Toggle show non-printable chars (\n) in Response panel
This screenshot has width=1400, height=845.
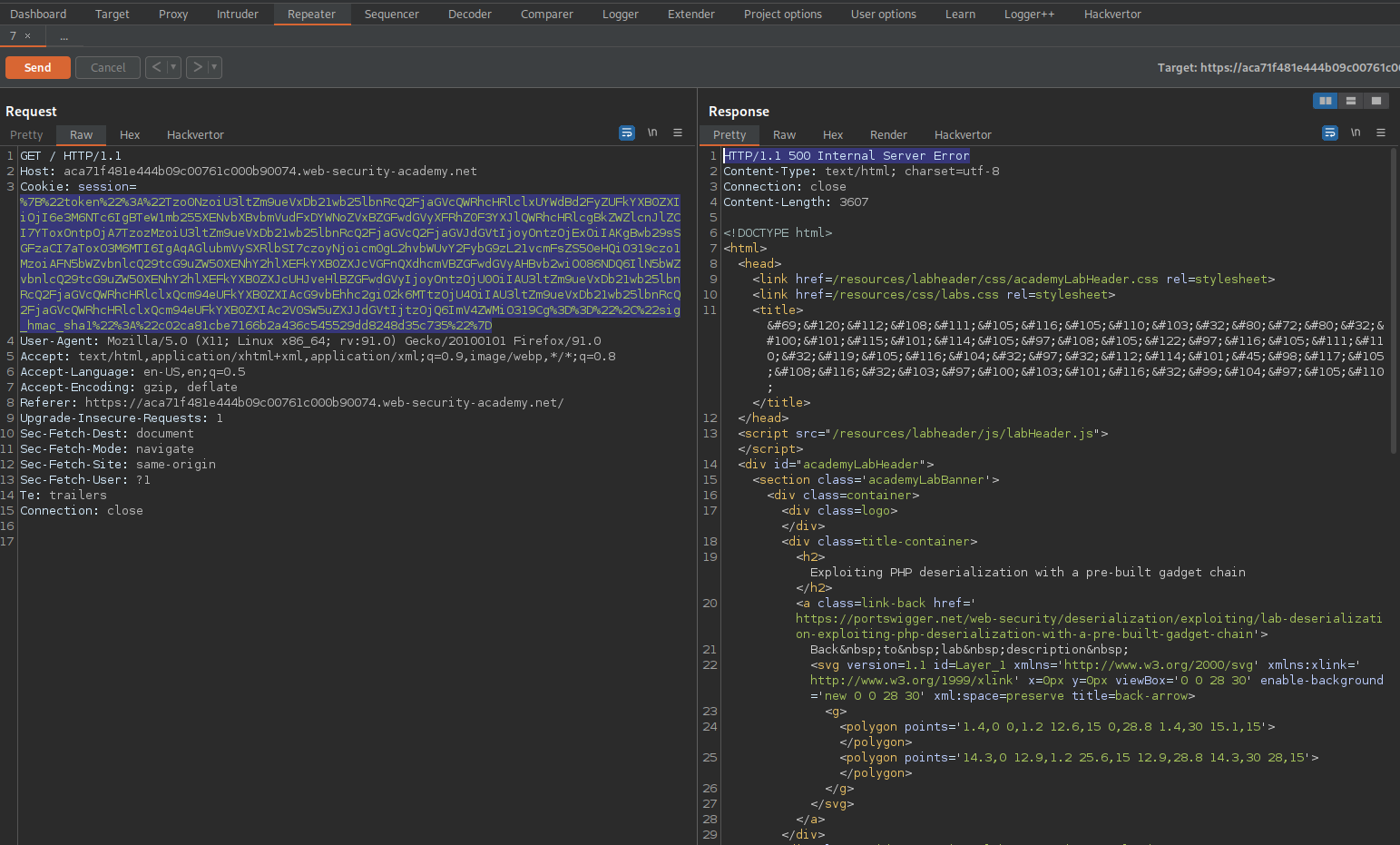click(1356, 133)
